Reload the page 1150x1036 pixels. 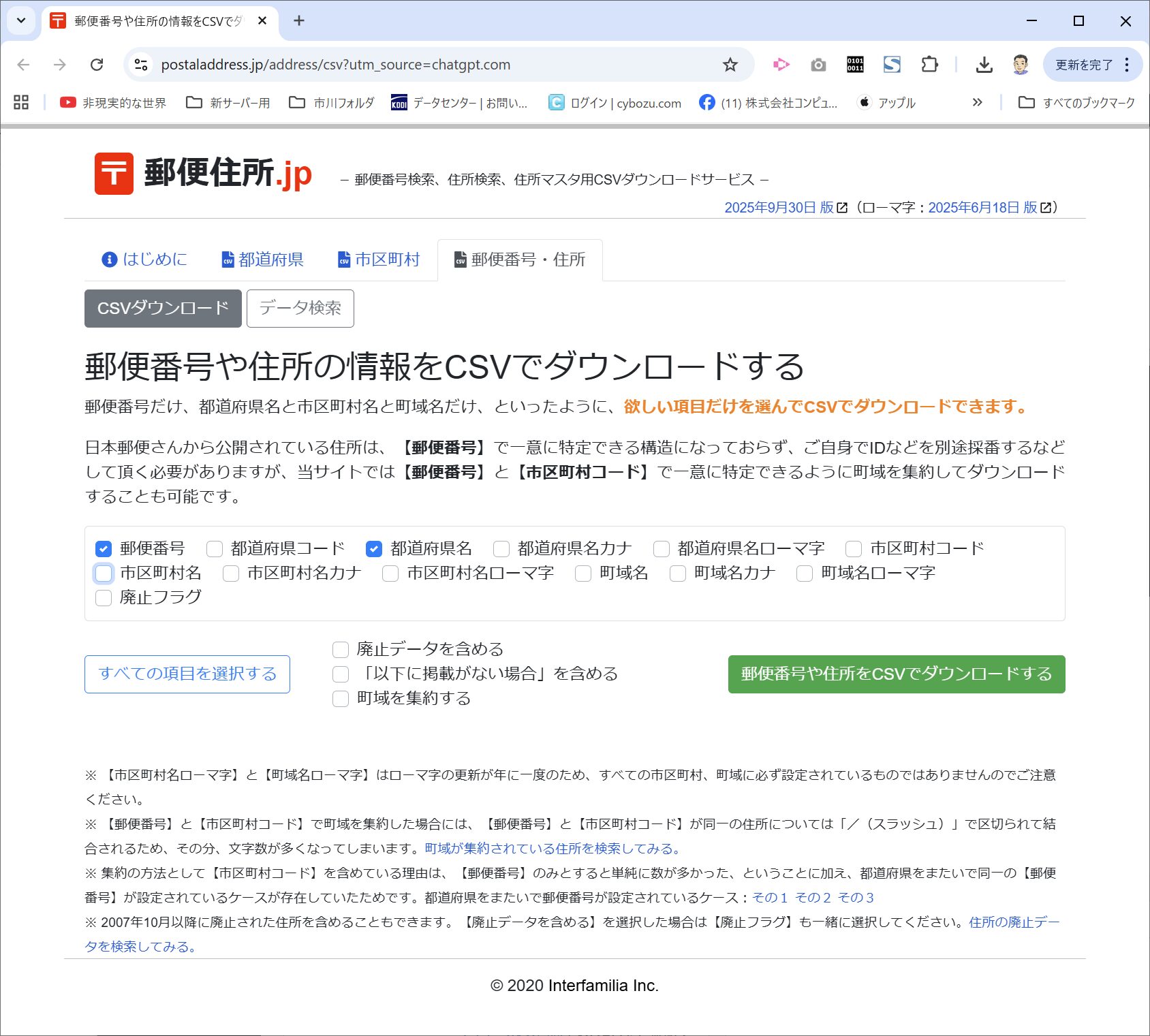[97, 65]
